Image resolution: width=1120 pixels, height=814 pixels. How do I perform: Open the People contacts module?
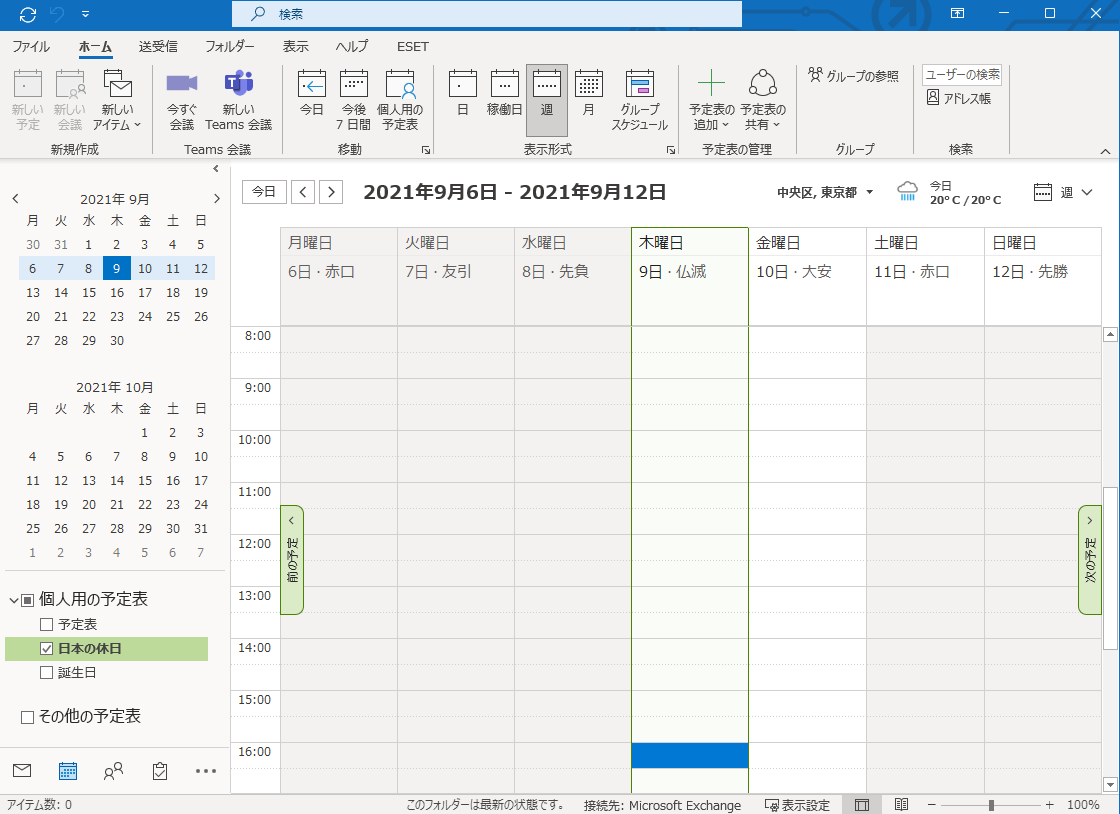[114, 770]
